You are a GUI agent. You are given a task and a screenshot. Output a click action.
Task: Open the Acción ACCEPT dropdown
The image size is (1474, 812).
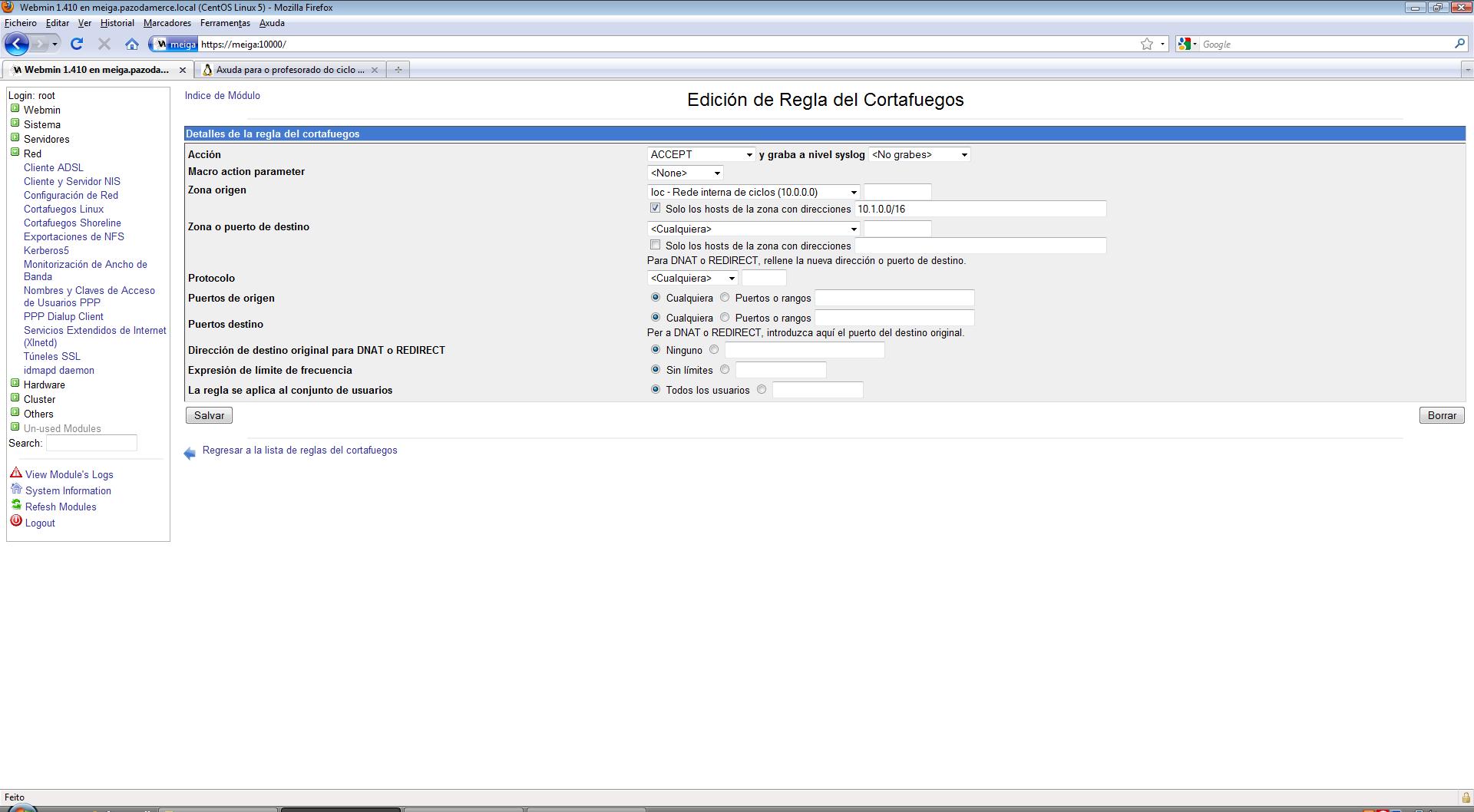coord(701,154)
